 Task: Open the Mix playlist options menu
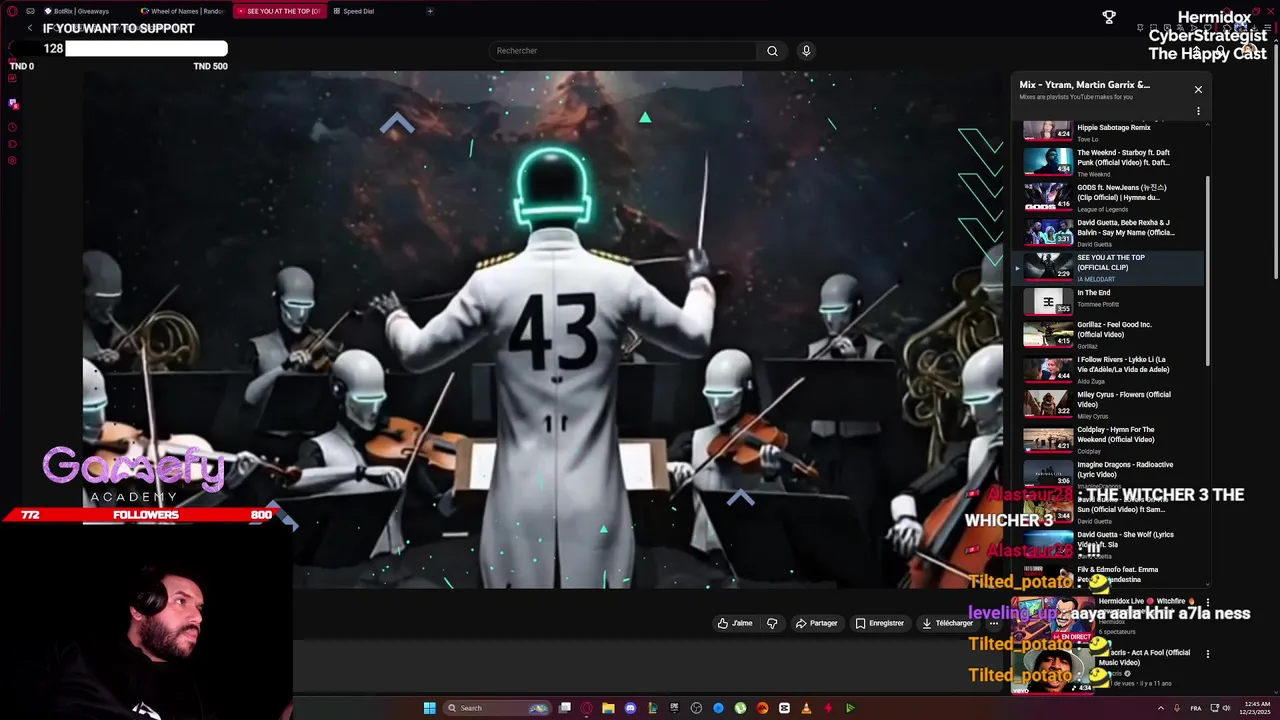coord(1198,111)
